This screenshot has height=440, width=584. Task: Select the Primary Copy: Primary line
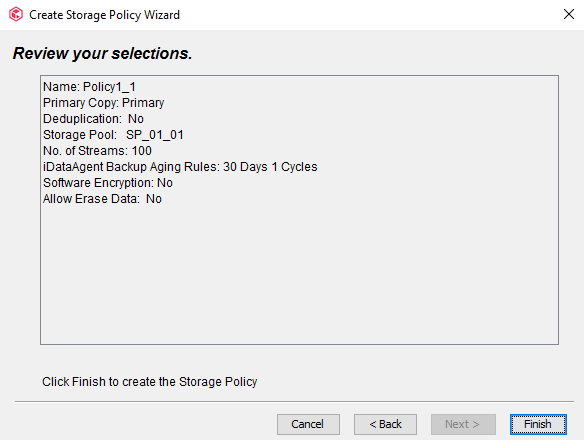pos(104,103)
